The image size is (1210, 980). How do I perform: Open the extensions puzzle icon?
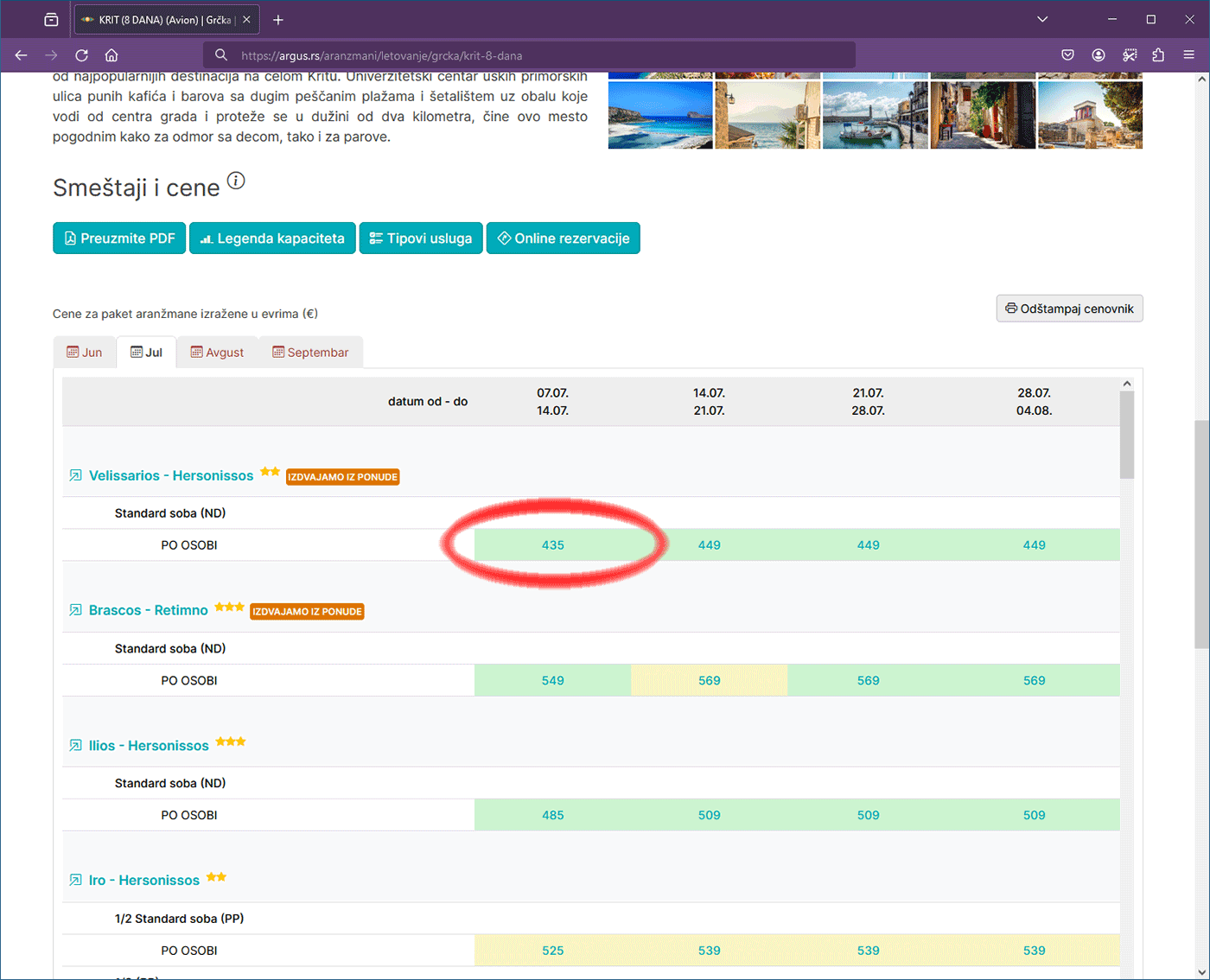1158,55
